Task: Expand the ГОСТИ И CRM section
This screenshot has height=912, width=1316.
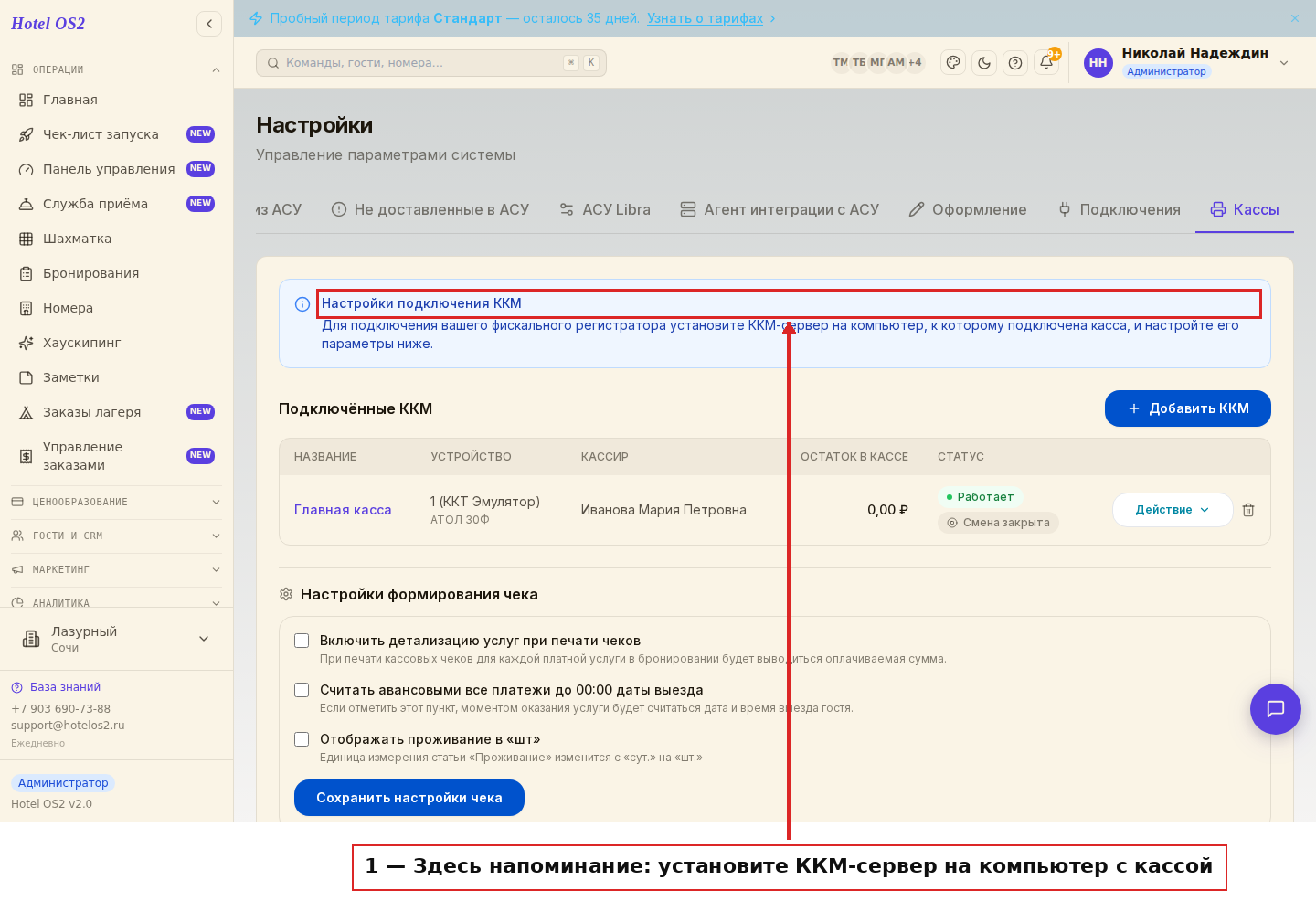Action: pyautogui.click(x=117, y=536)
